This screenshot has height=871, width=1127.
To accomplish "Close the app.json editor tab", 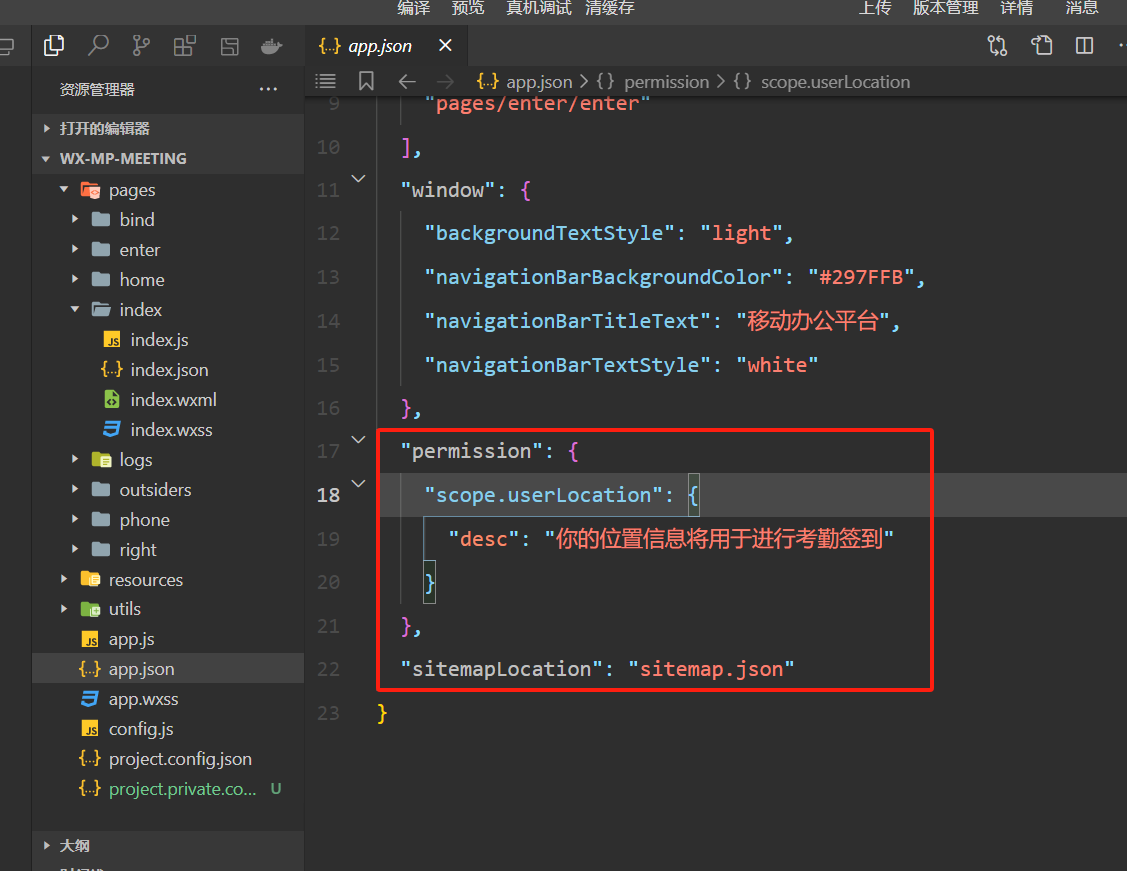I will click(x=445, y=46).
